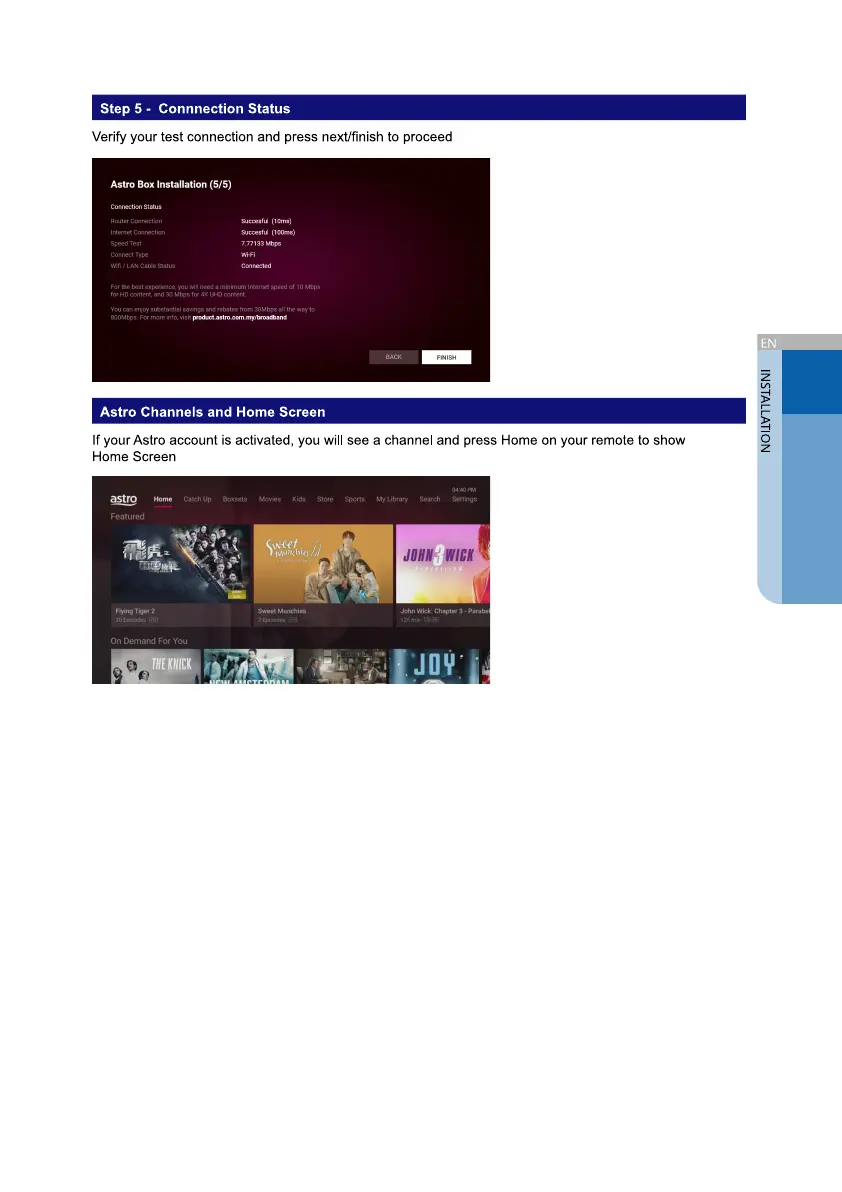Click the Connected cable status value
This screenshot has height=1192, width=842.
click(x=256, y=266)
